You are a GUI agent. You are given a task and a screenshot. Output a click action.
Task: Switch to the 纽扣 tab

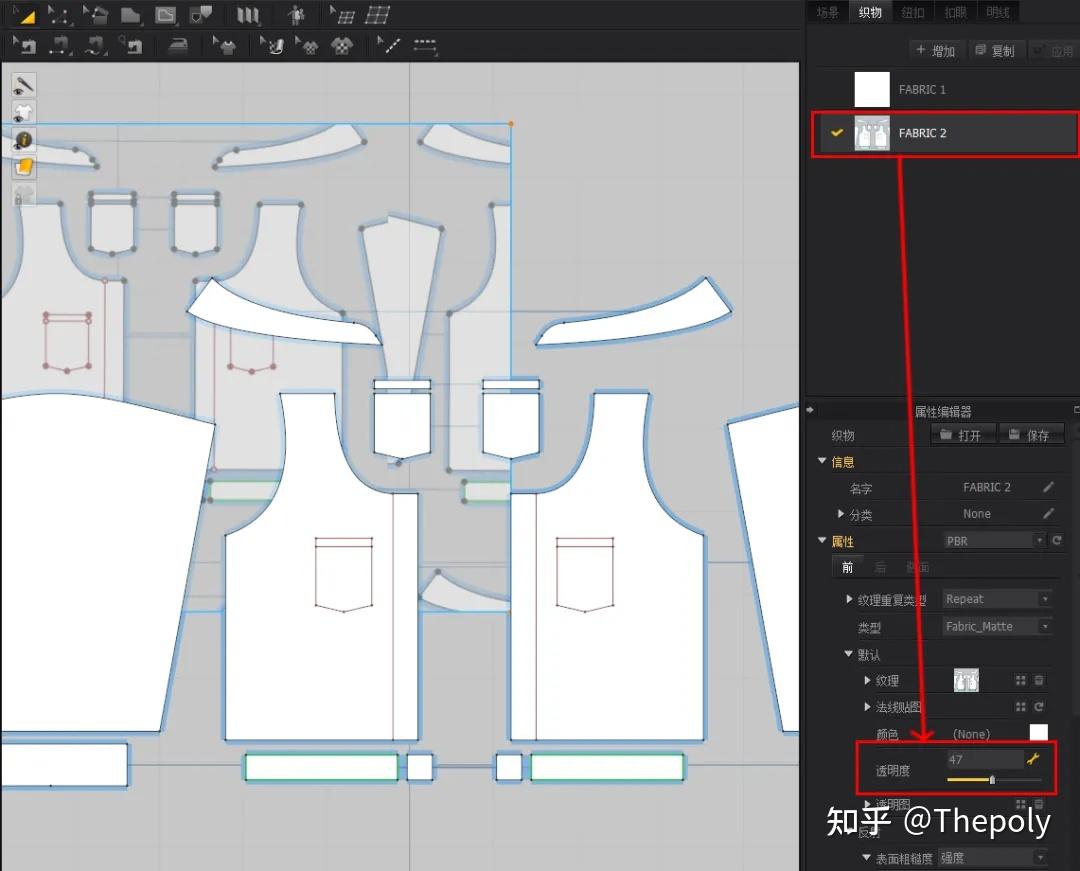click(x=912, y=12)
